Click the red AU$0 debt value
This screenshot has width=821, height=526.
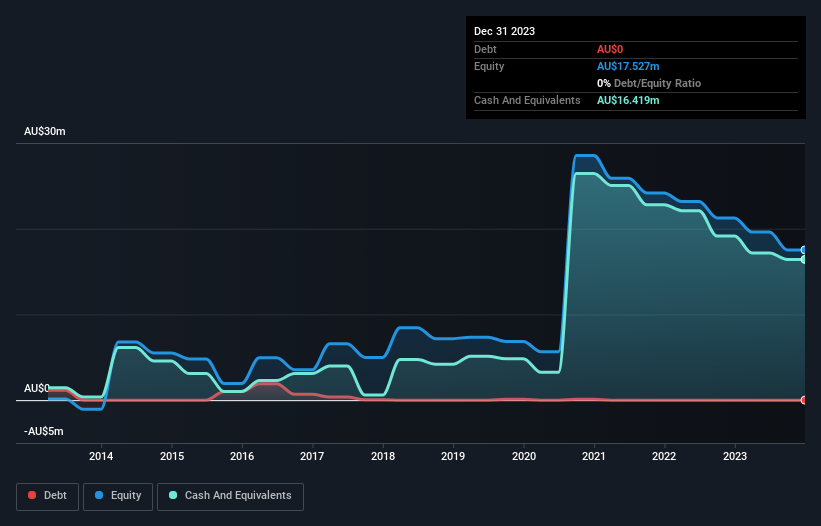610,49
